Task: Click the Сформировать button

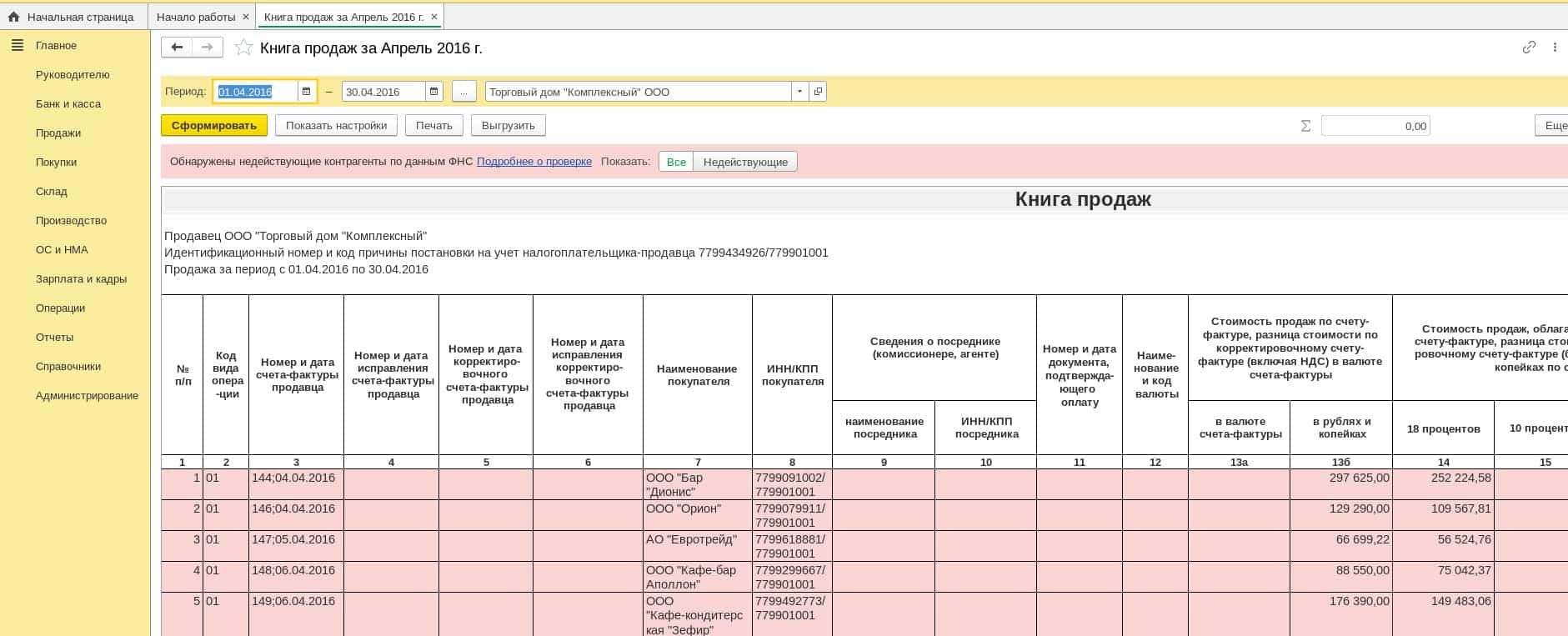Action: pos(214,126)
